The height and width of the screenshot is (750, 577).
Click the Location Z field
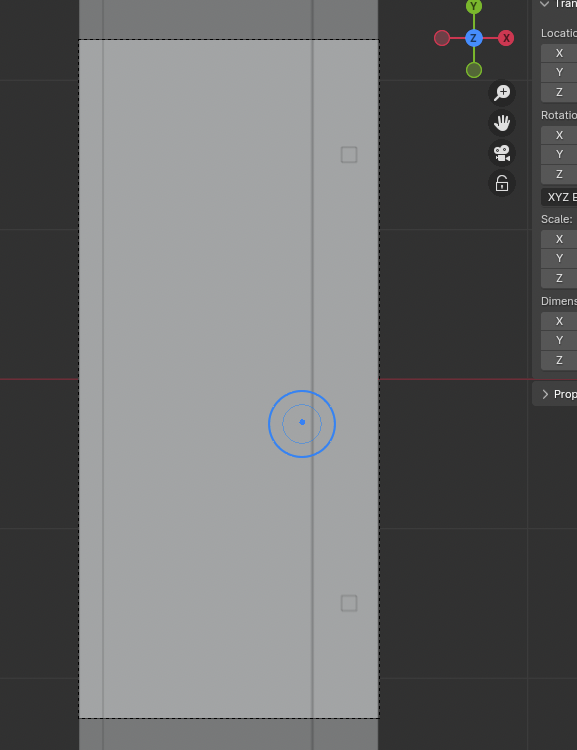559,92
